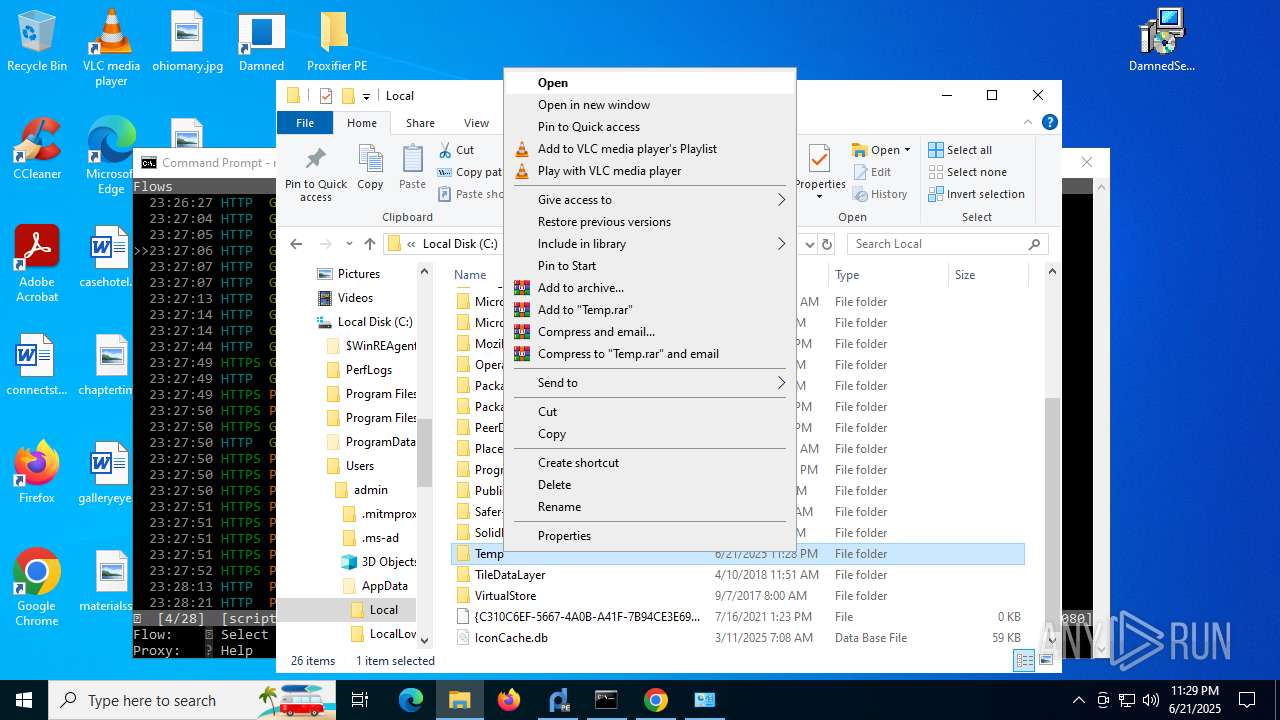Select AppData in the navigation tree
Image resolution: width=1280 pixels, height=720 pixels.
tap(375, 586)
